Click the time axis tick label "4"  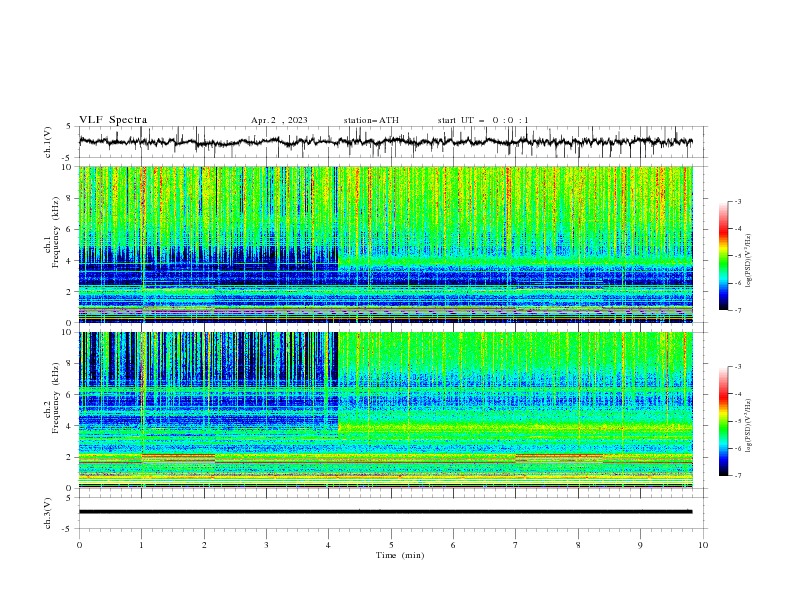(328, 545)
